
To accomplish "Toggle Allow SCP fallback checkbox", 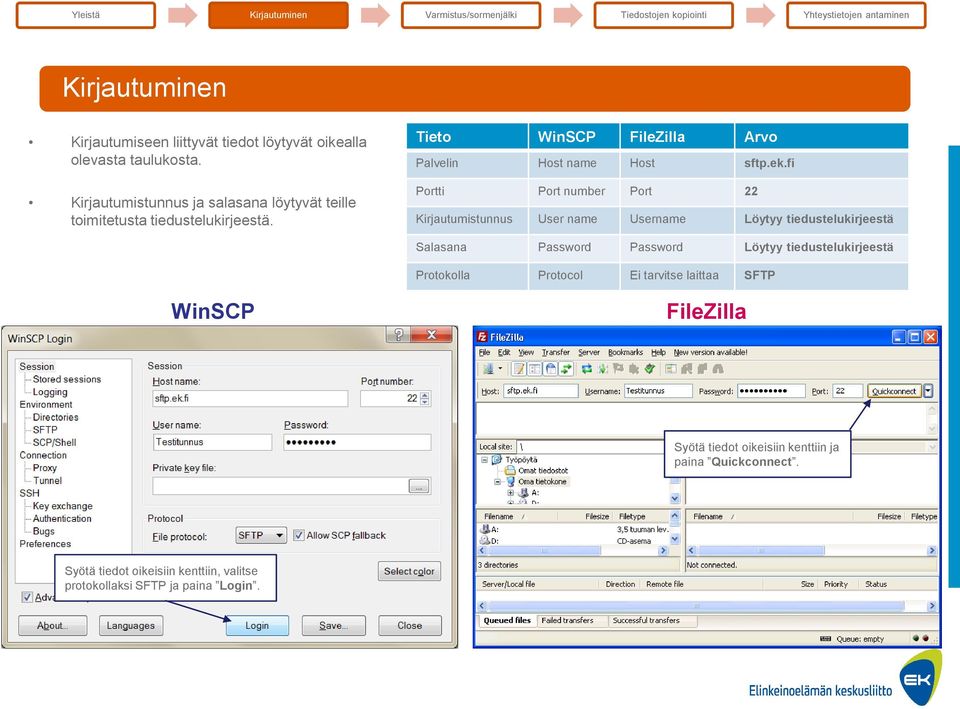I will (298, 535).
